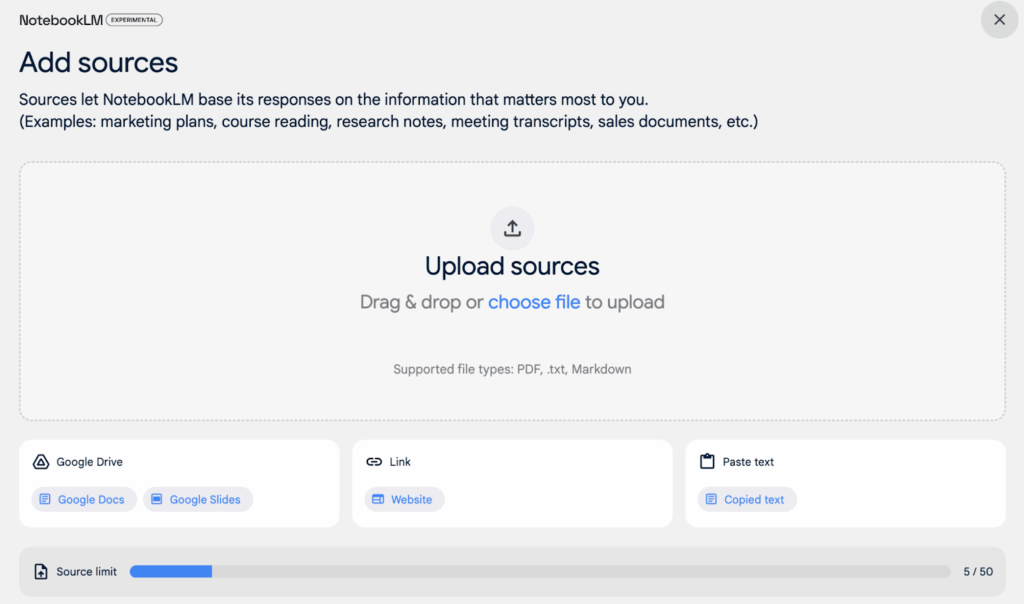Close the Add sources dialog
The image size is (1024, 604).
(x=999, y=19)
